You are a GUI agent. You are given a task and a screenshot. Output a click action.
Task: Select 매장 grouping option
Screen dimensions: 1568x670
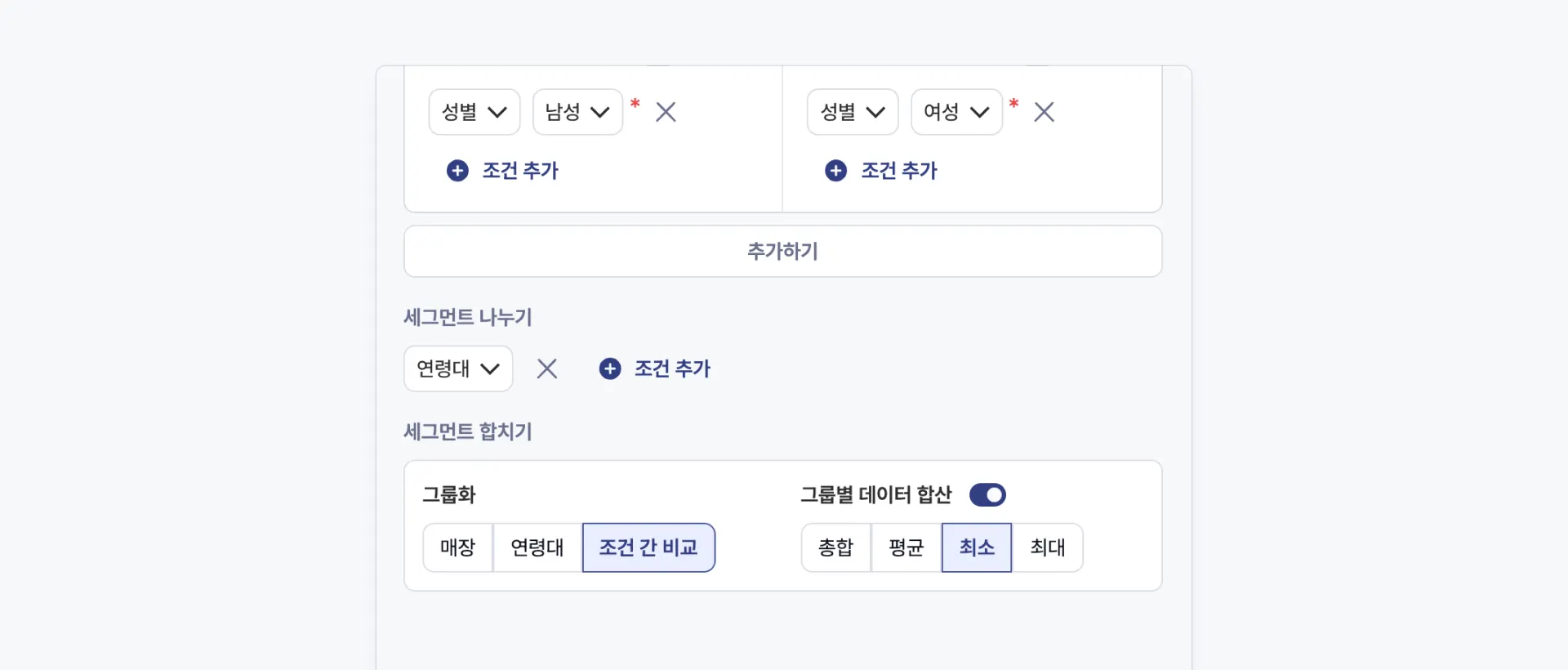[457, 547]
